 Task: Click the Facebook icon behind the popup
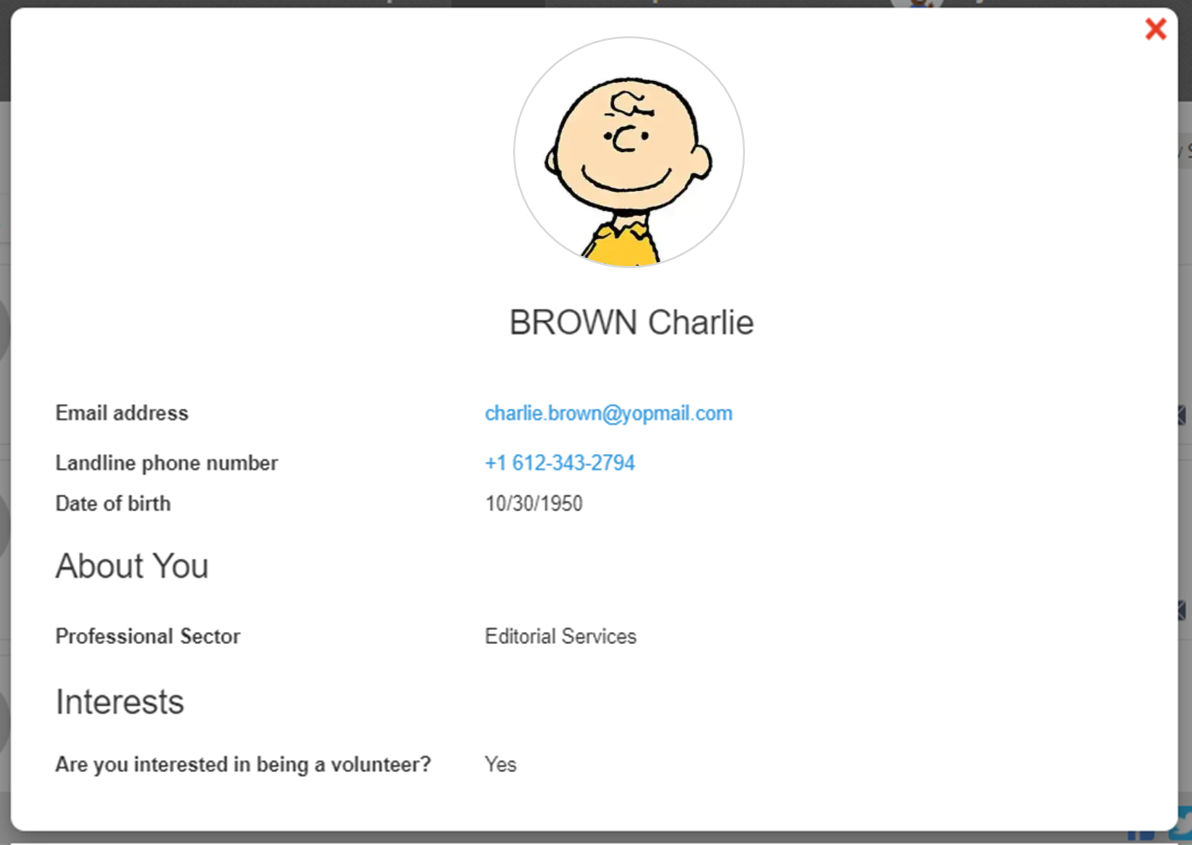coord(1142,834)
